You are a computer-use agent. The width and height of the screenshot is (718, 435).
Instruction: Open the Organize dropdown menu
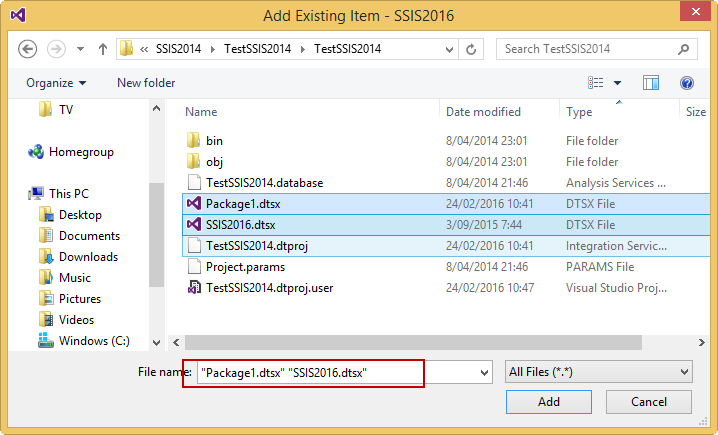56,83
